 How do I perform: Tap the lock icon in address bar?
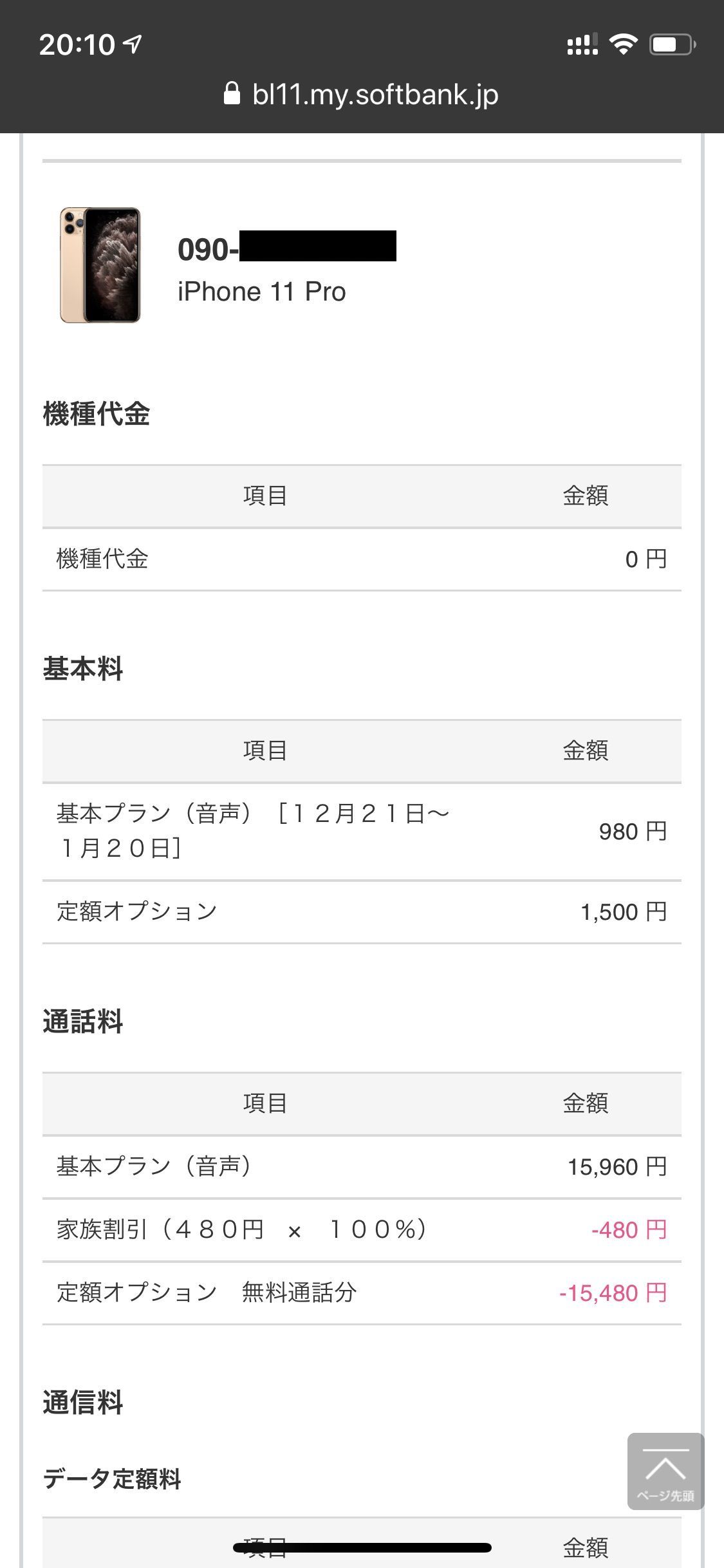tap(232, 94)
